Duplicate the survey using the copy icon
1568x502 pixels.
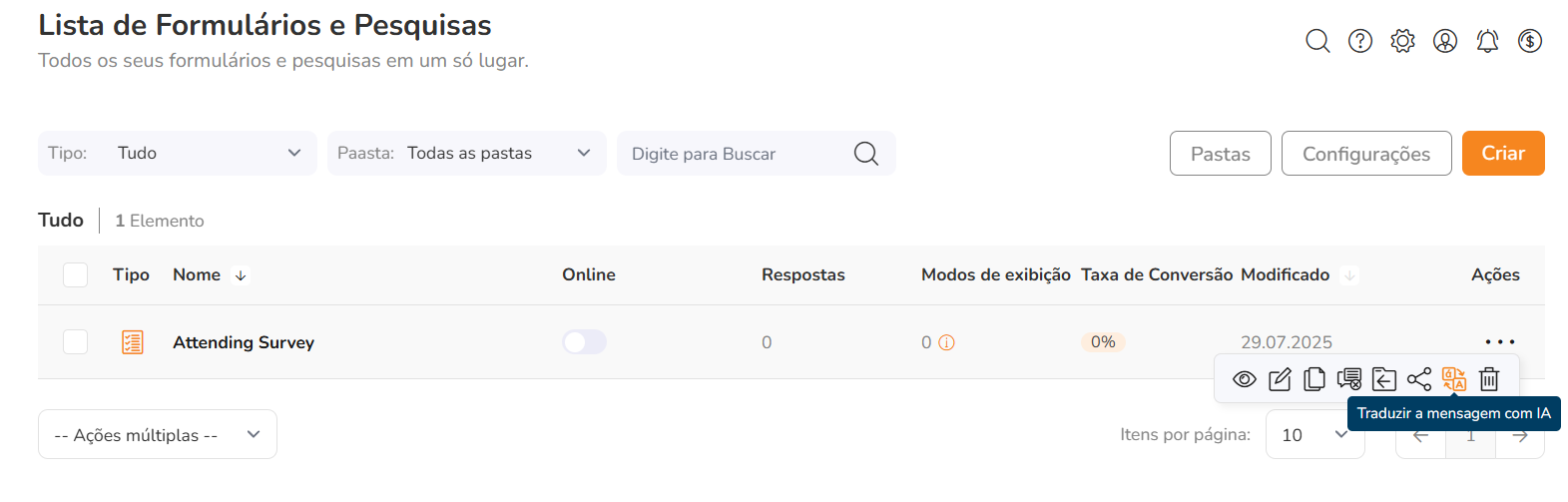point(1314,379)
